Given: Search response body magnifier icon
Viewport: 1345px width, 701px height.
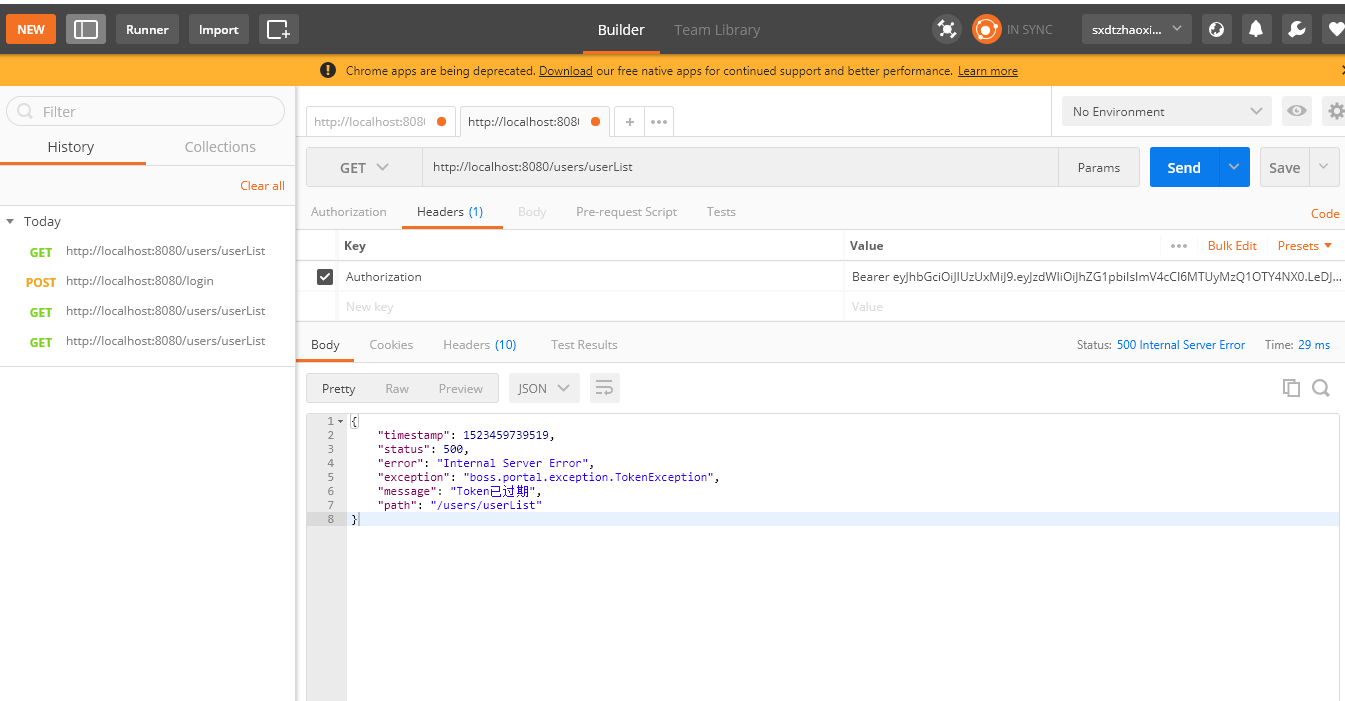Looking at the screenshot, I should (x=1320, y=388).
